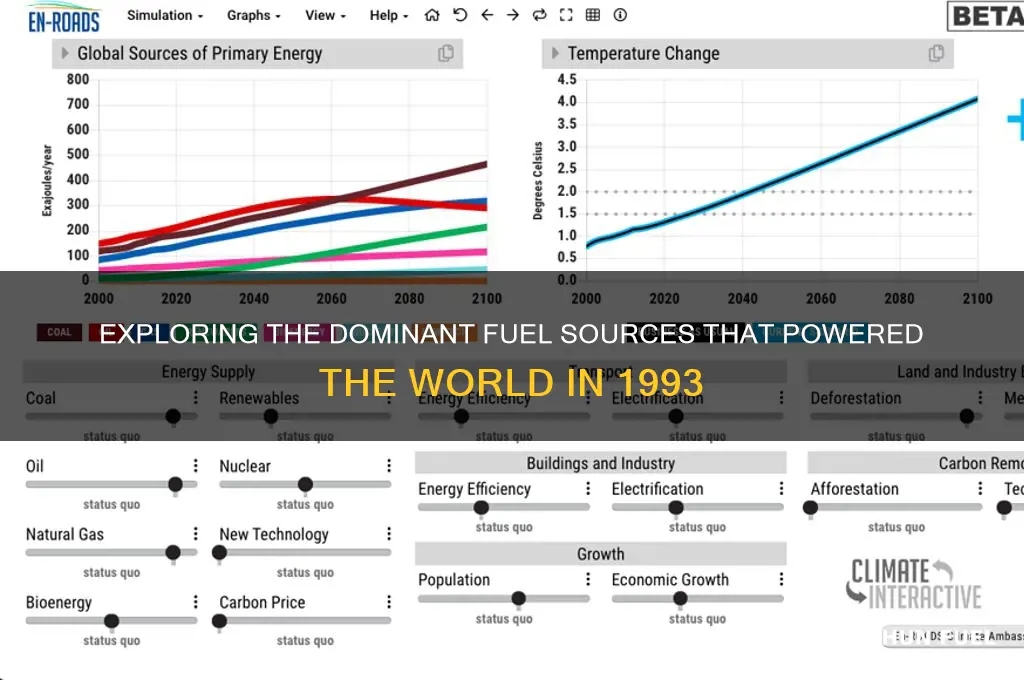Screen dimensions: 1024x680
Task: Adjust Transport Energy Efficiency slider handle
Action: pos(461,416)
